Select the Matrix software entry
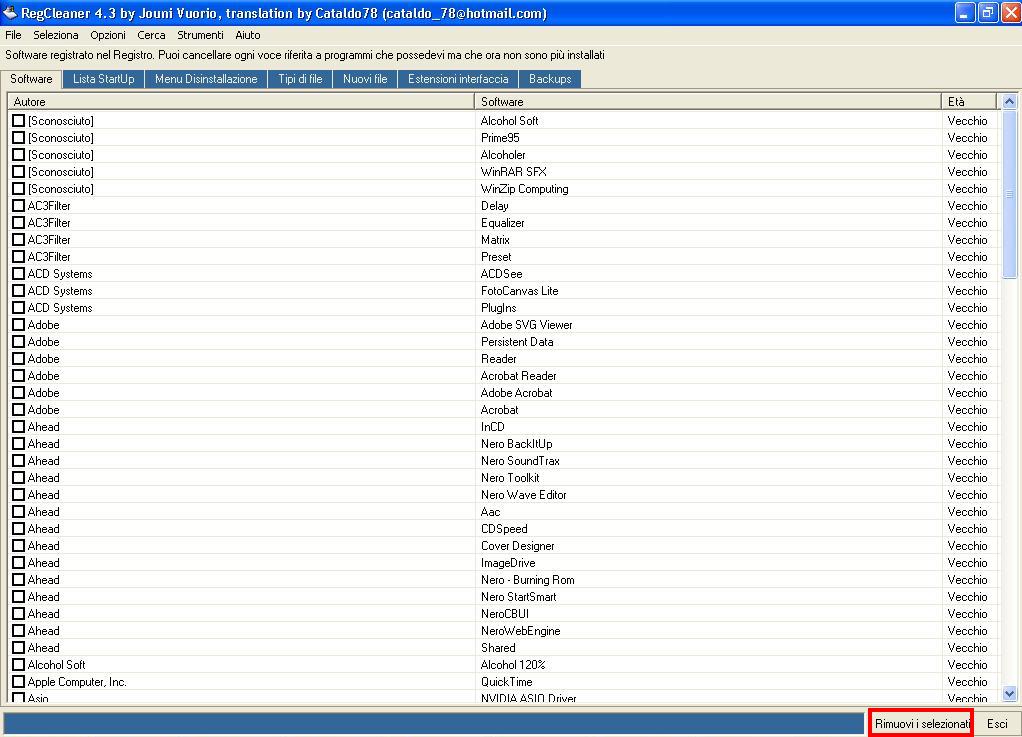 495,240
